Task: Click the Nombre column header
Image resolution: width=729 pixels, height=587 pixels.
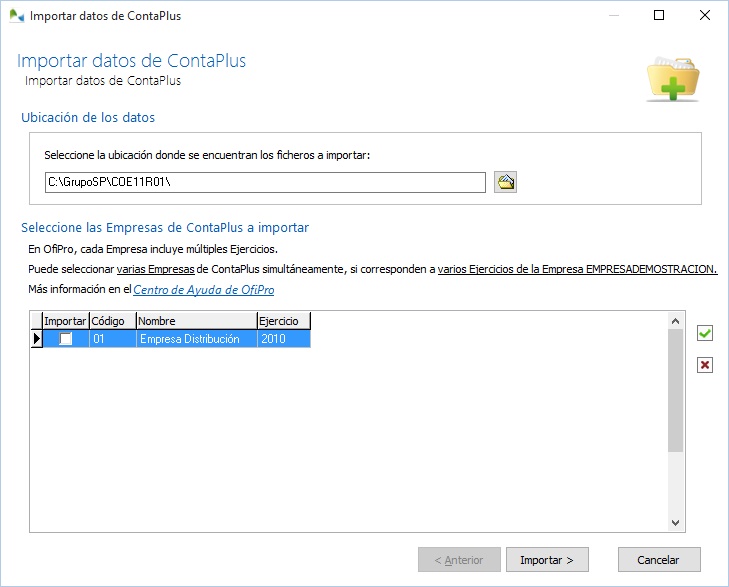Action: (195, 321)
